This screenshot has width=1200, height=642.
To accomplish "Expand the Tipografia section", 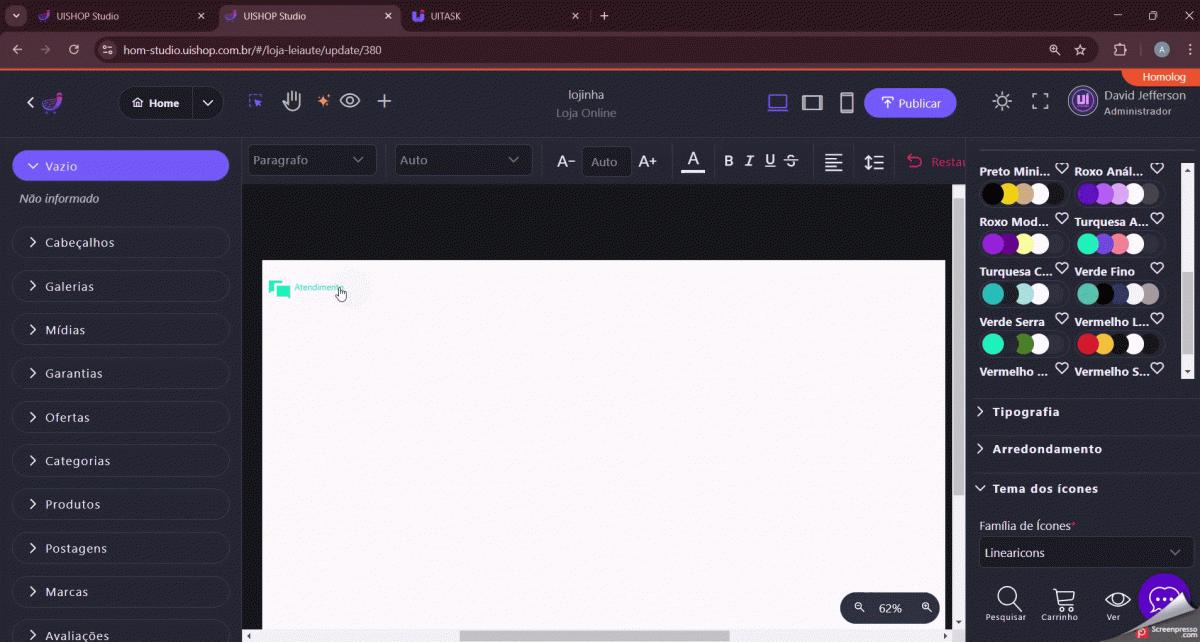I will [x=1025, y=412].
